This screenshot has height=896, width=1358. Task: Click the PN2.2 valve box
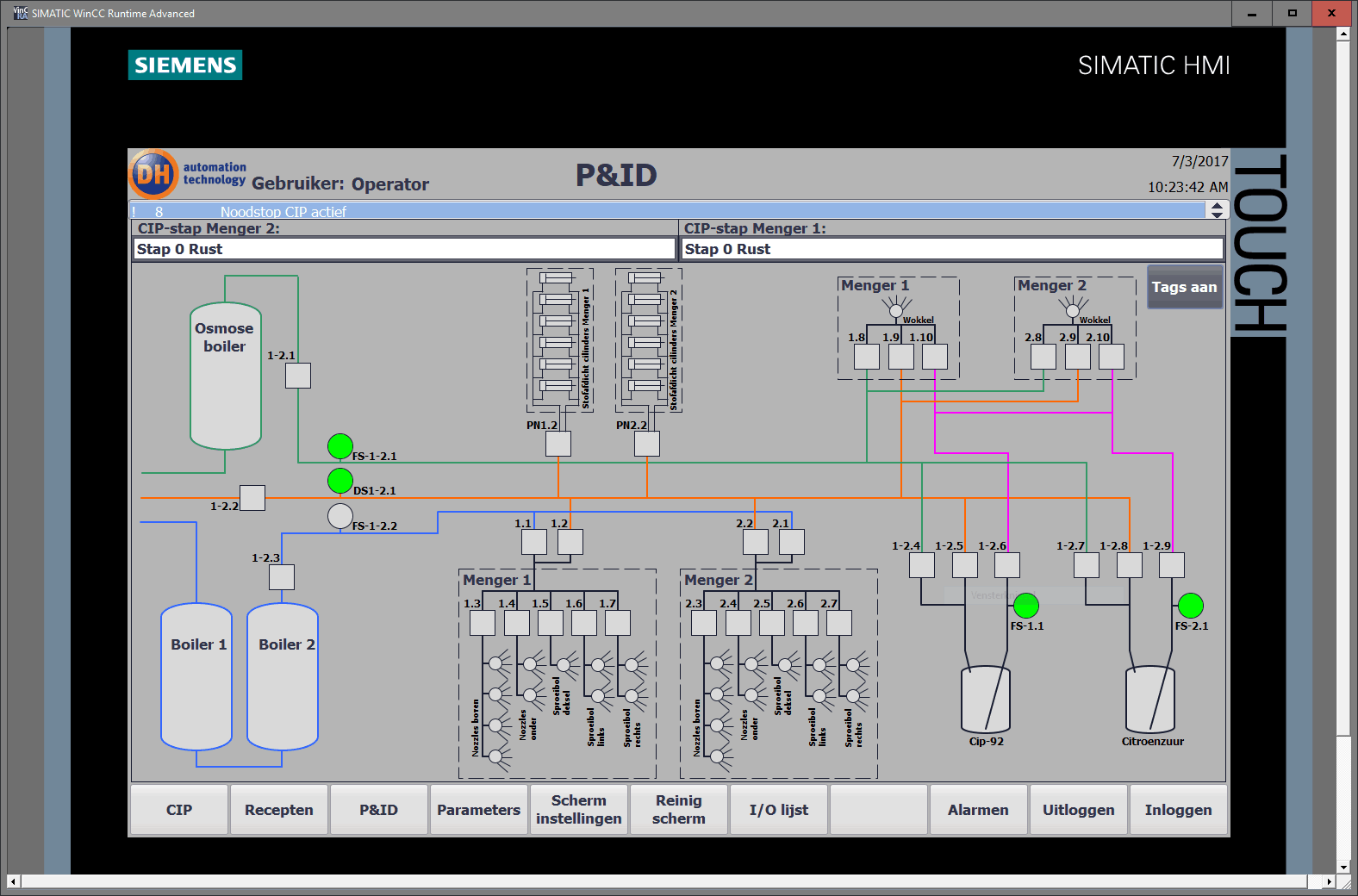pos(647,444)
